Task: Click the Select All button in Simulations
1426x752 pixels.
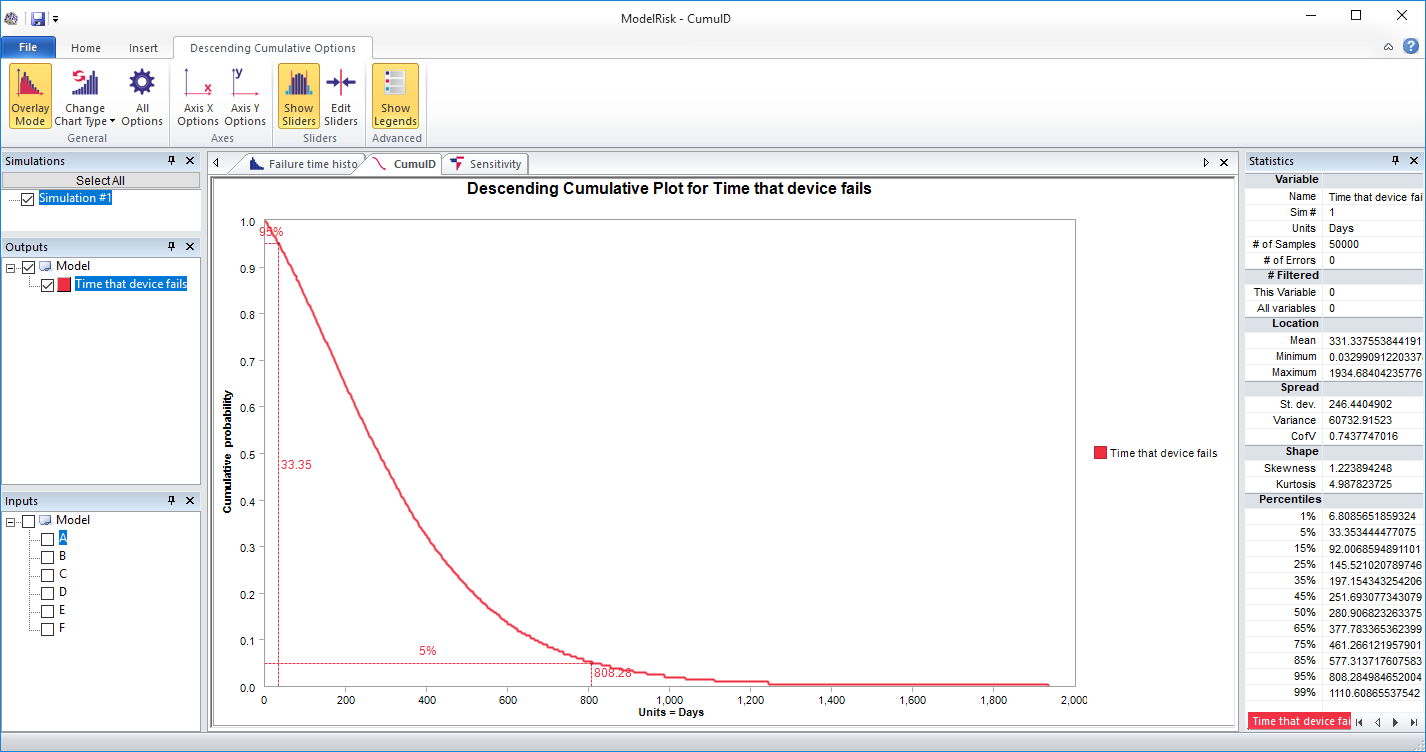Action: point(100,179)
